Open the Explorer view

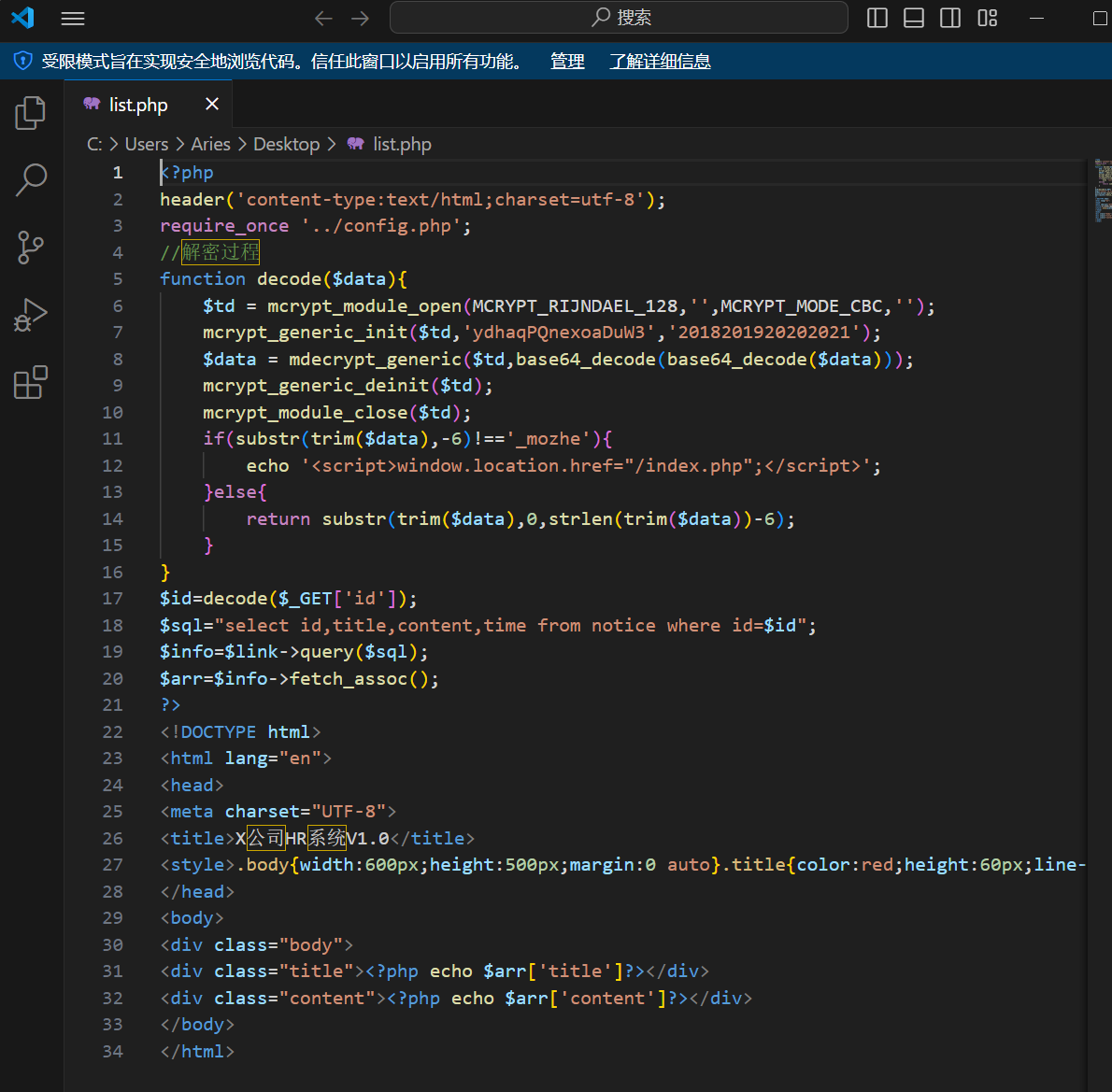tap(31, 113)
